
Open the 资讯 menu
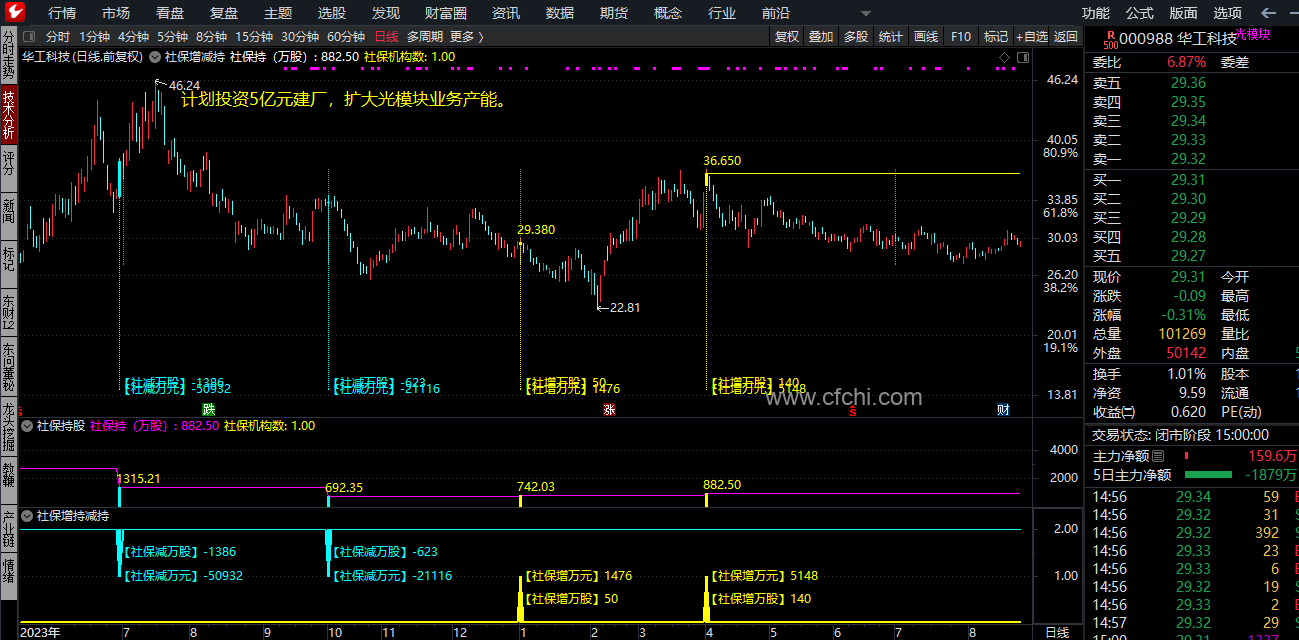(x=506, y=13)
